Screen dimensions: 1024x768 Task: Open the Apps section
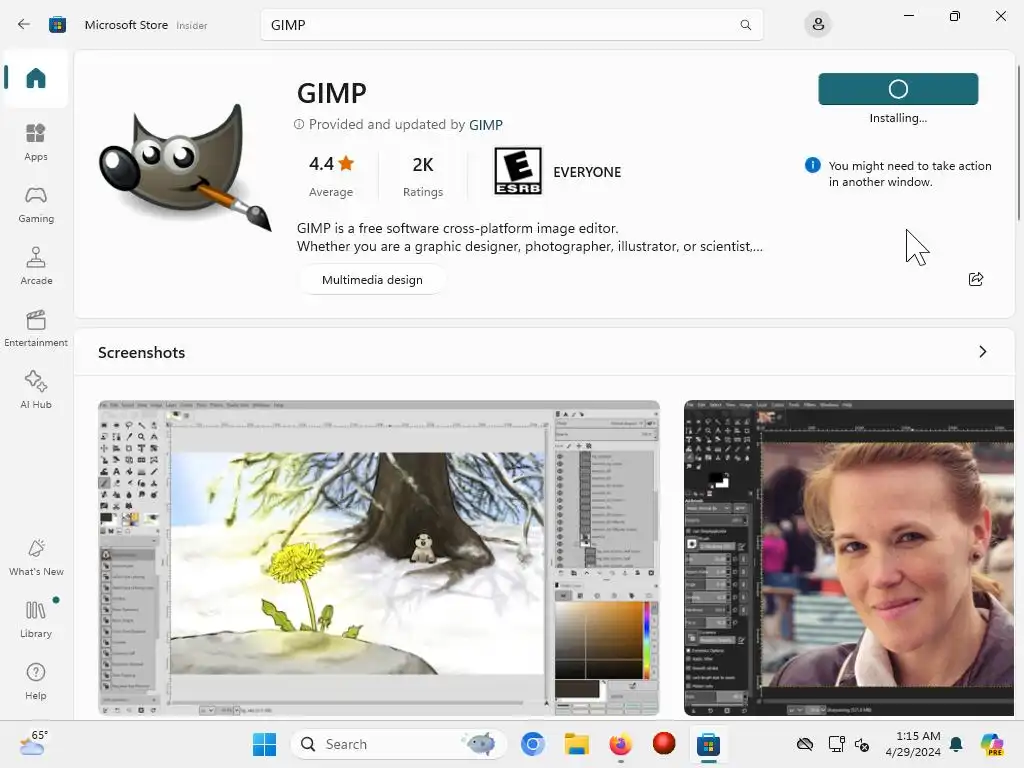[36, 142]
